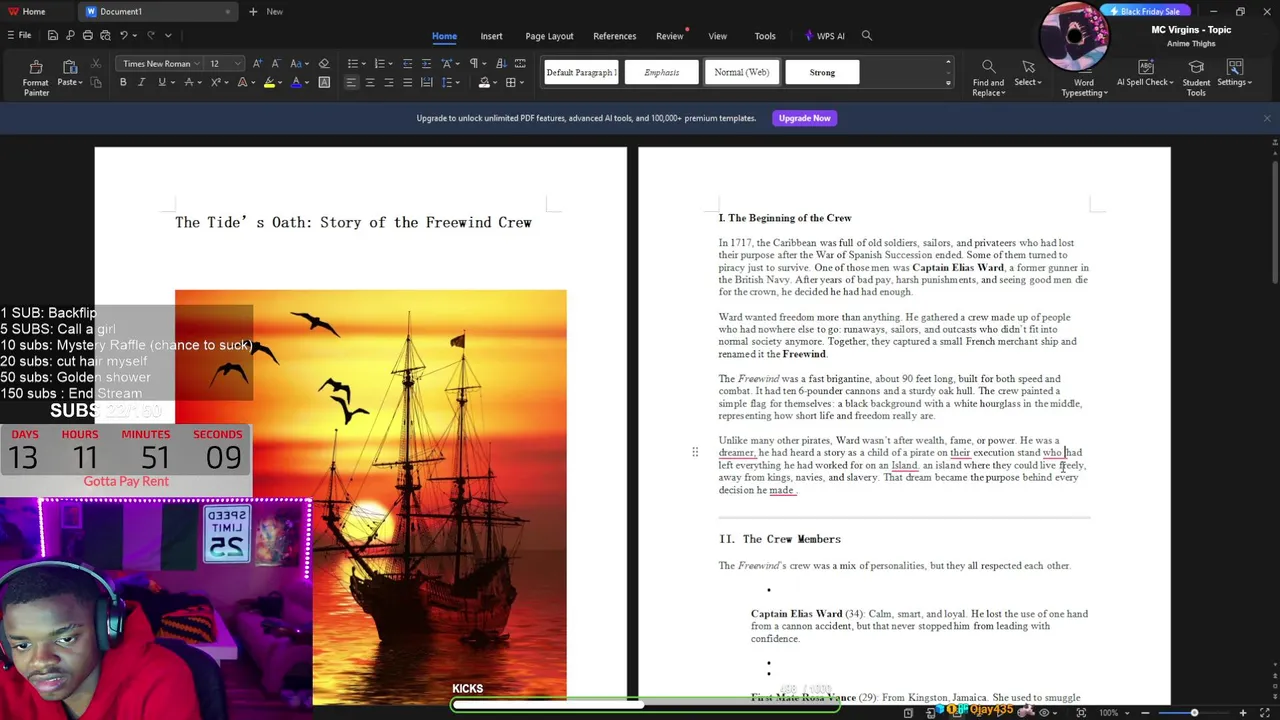Click the Clear Formatting eraser icon
This screenshot has height=720, width=1280.
coord(324,64)
